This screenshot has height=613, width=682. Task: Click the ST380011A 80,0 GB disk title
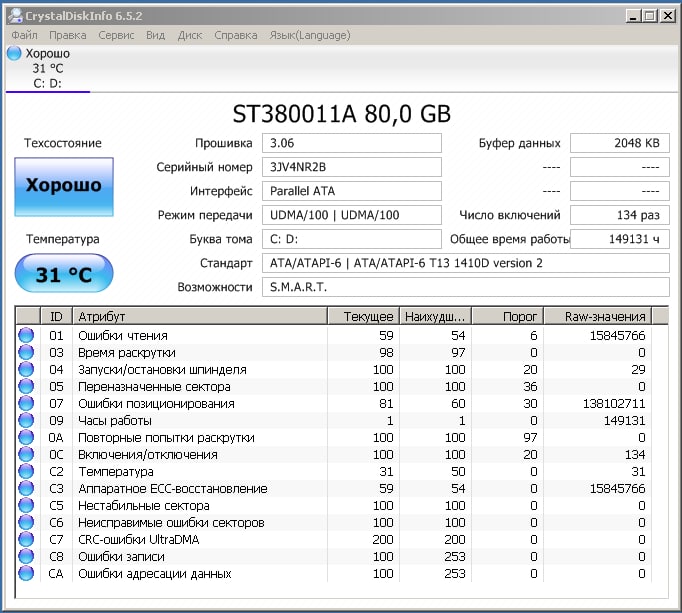click(341, 114)
